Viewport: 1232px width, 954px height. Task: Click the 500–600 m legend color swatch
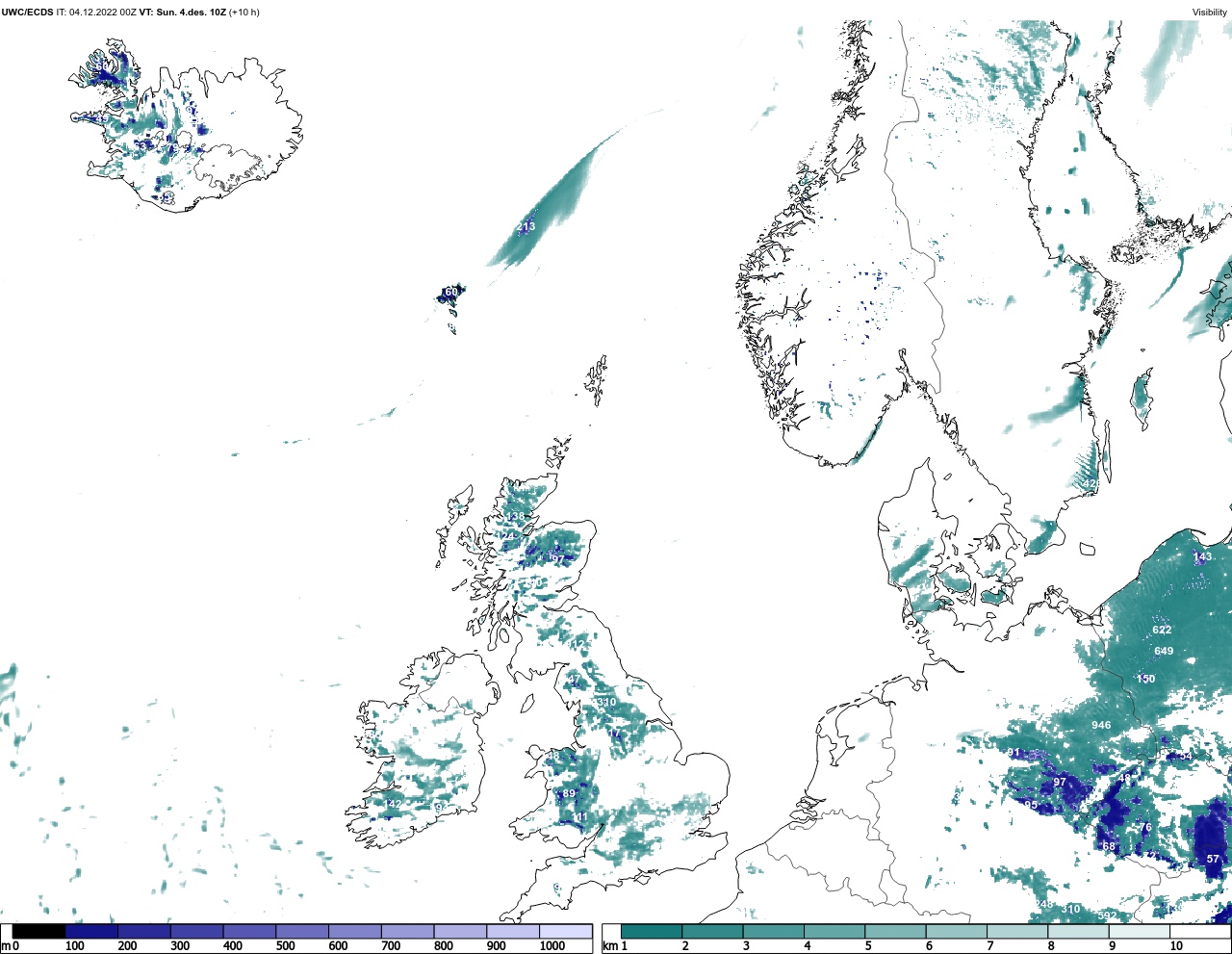coord(302,932)
